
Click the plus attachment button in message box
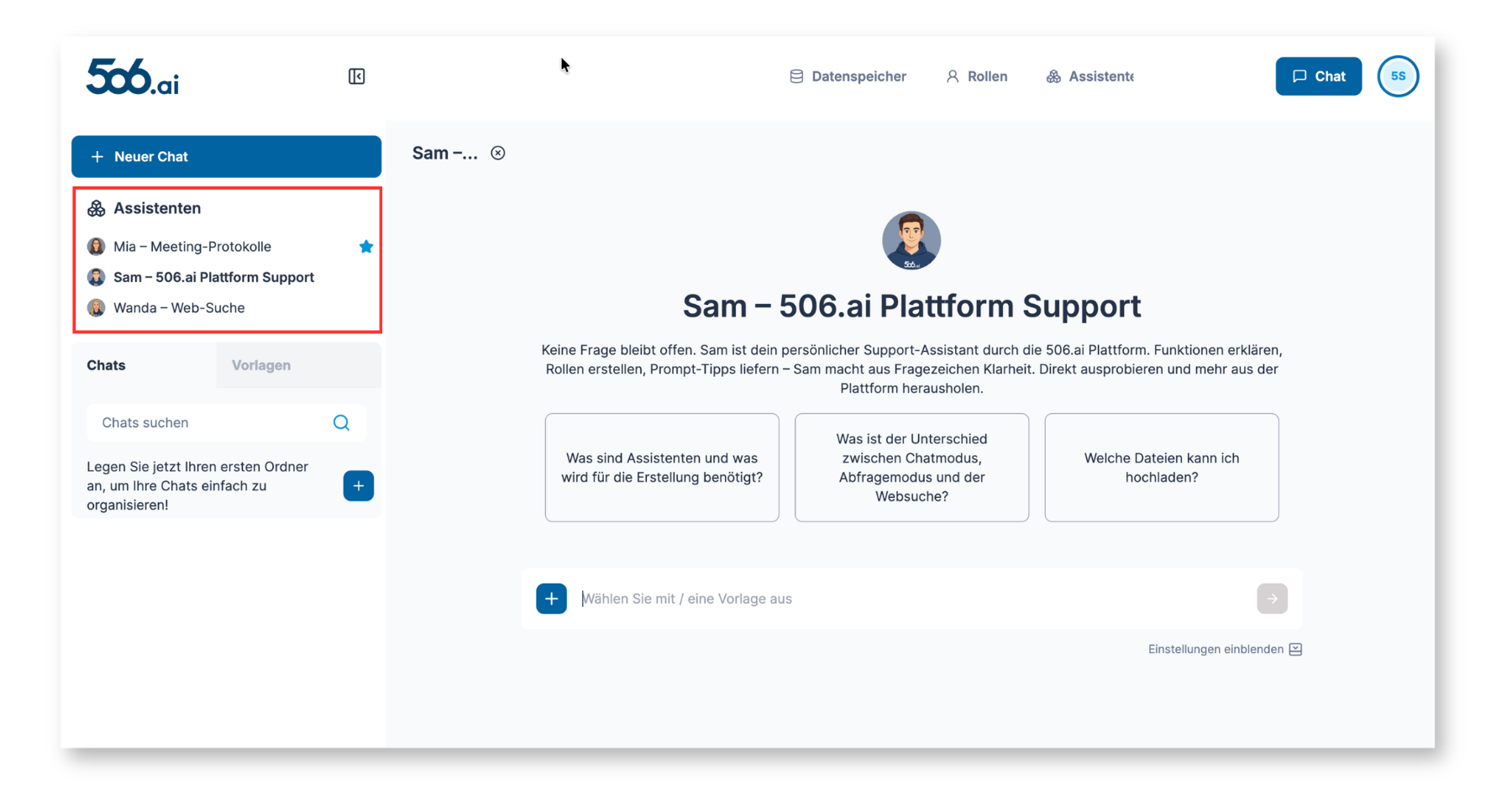552,599
